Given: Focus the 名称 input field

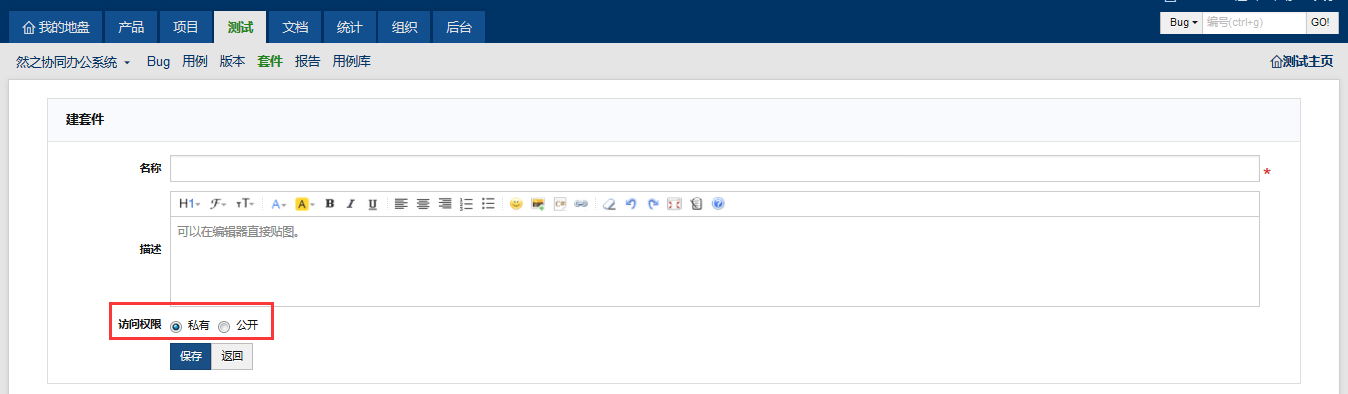Looking at the screenshot, I should click(x=714, y=168).
